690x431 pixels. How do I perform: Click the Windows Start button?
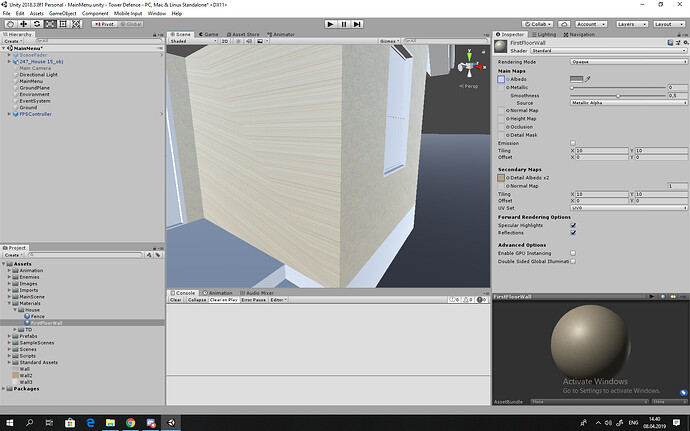click(9, 423)
